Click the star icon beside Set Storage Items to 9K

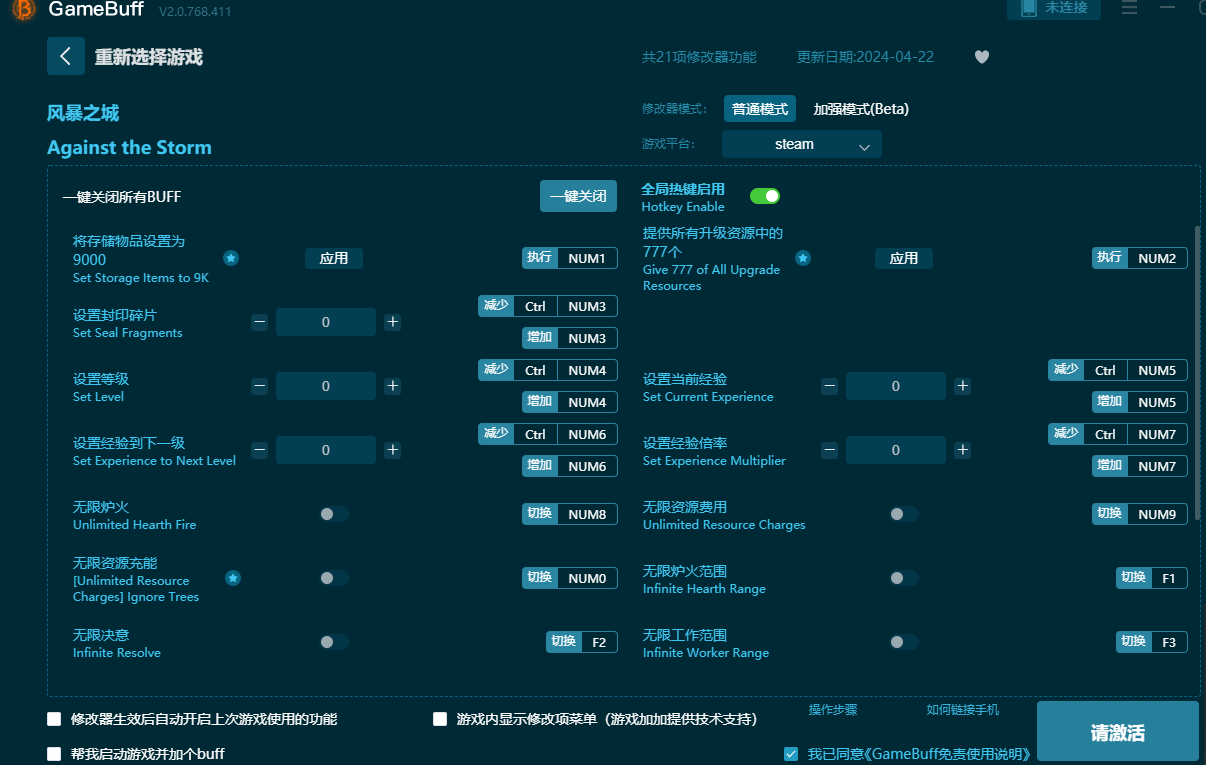point(231,258)
